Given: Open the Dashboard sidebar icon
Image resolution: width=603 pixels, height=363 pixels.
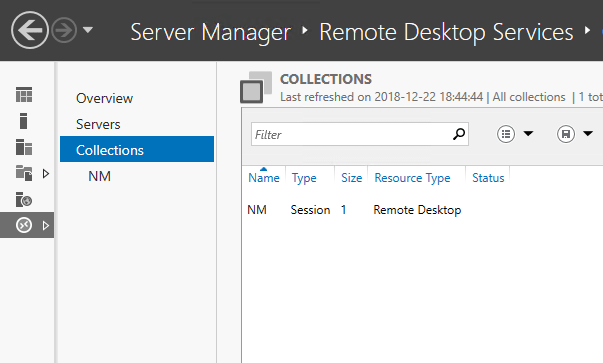Looking at the screenshot, I should click(24, 95).
